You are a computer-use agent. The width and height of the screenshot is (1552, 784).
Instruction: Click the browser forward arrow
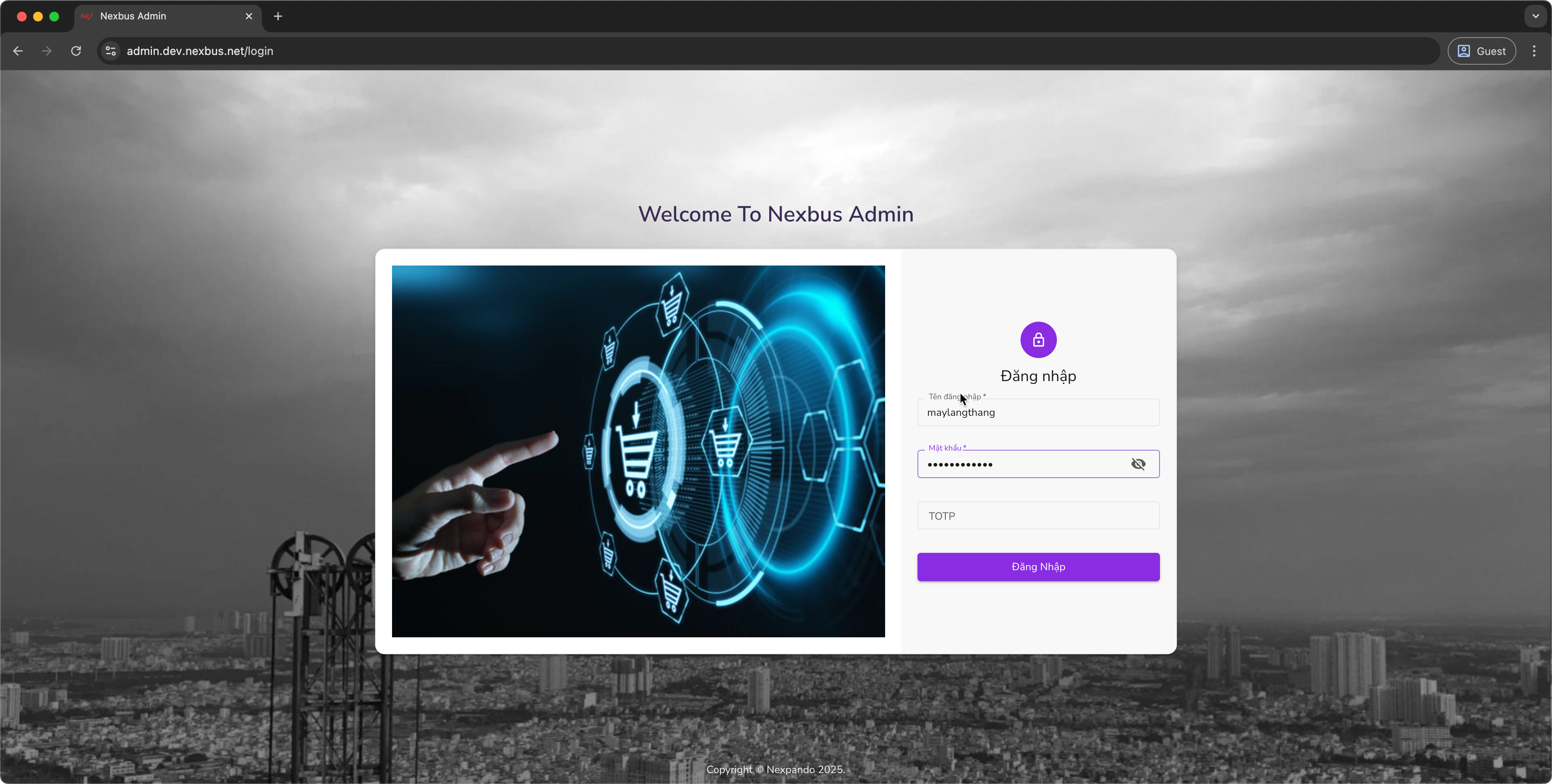click(46, 51)
